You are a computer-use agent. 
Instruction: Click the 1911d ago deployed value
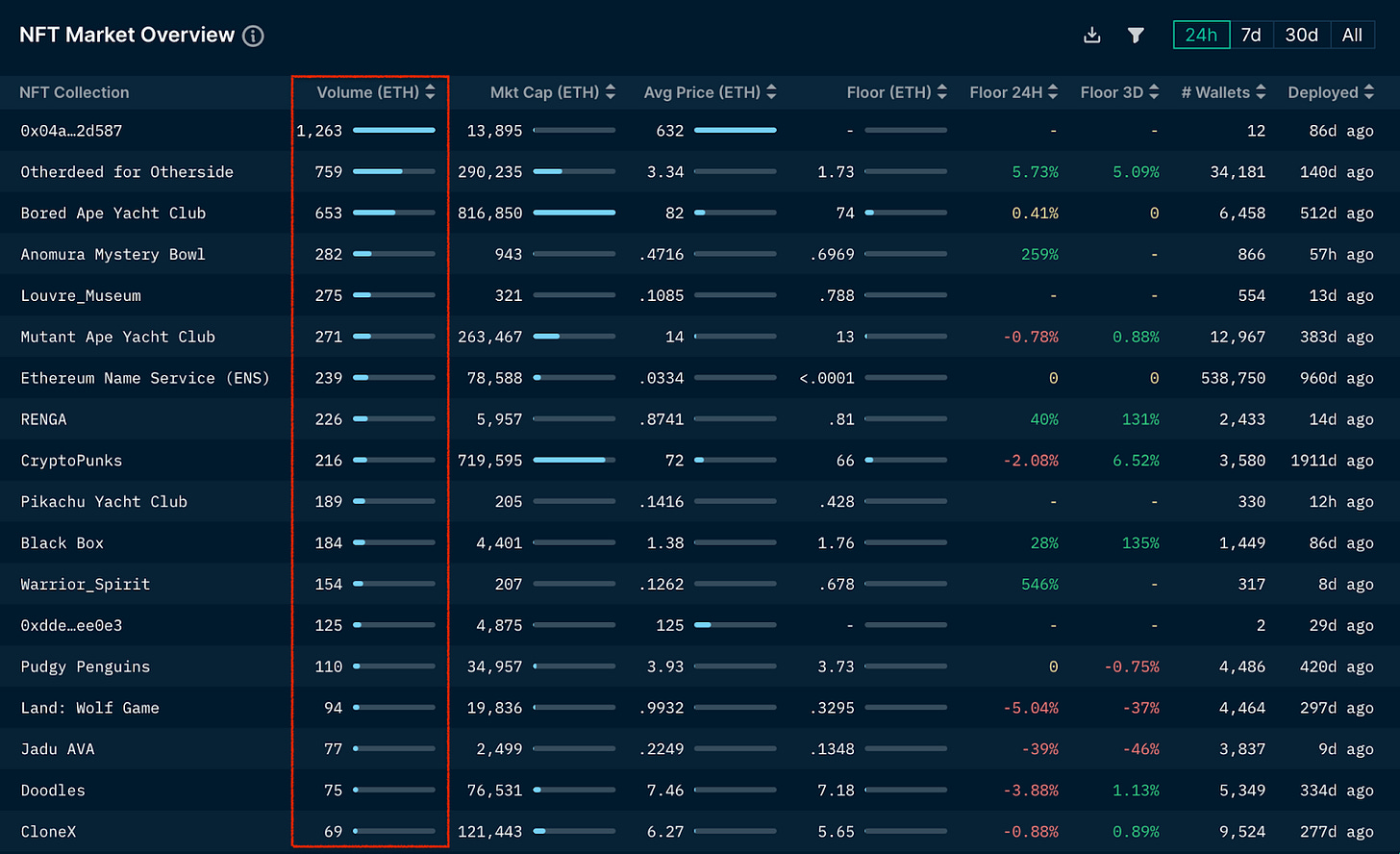pyautogui.click(x=1333, y=461)
